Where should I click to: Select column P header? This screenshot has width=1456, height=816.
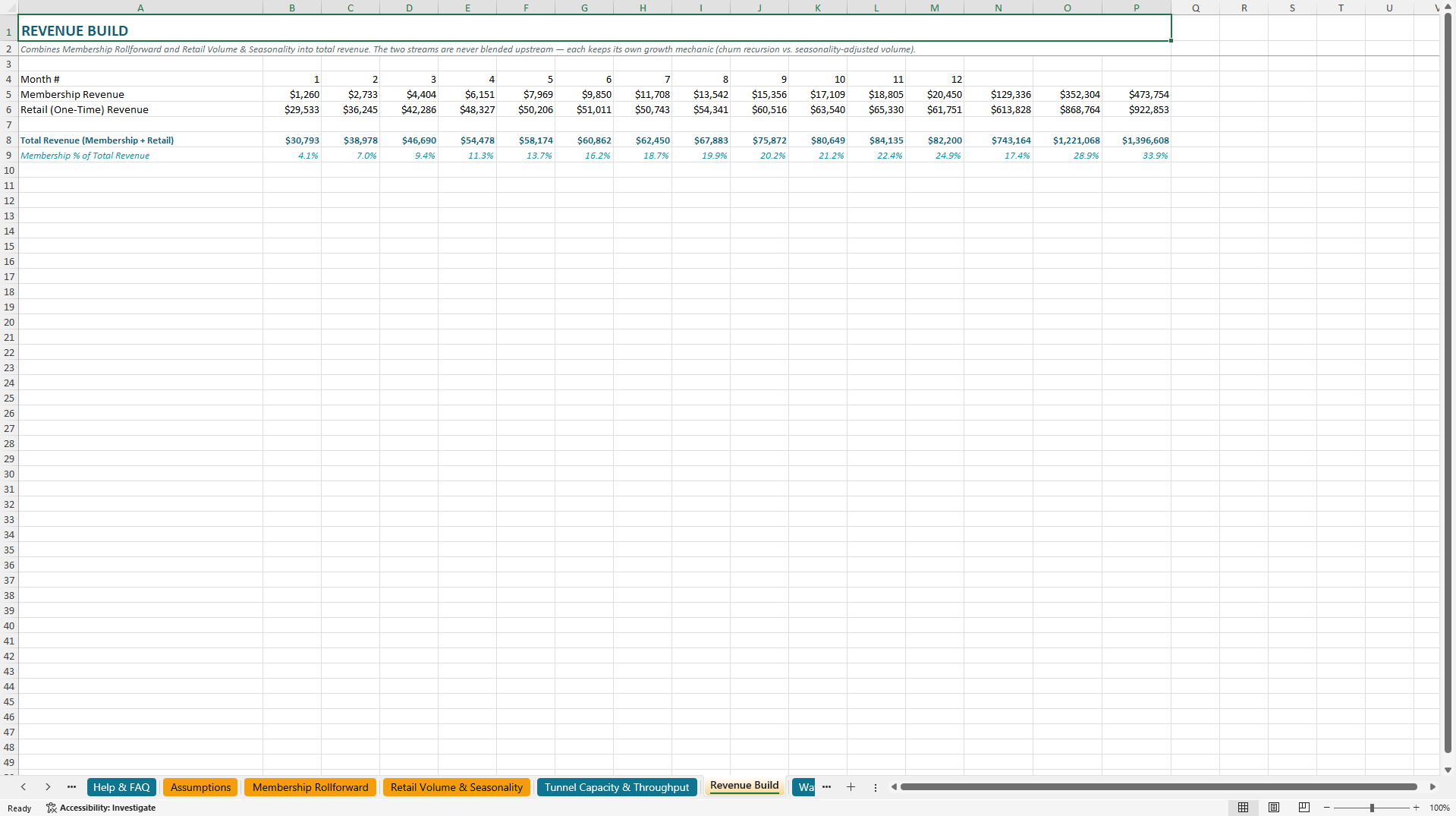pyautogui.click(x=1137, y=8)
